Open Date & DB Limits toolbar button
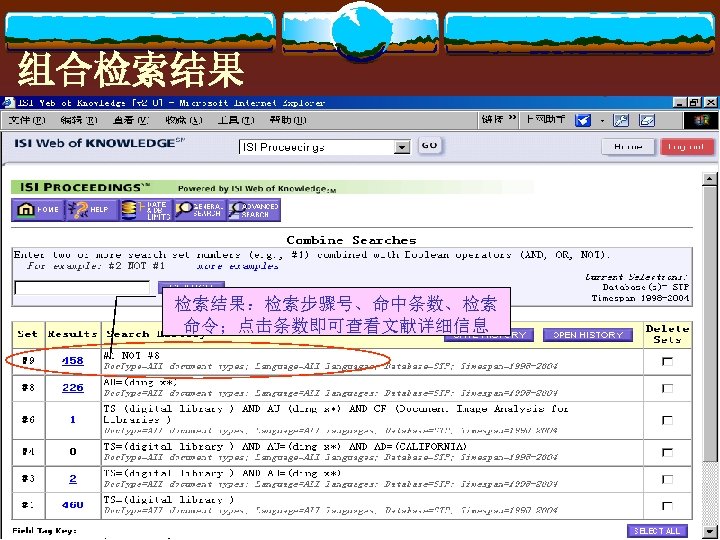Screen dimensions: 720x540 (x=145, y=210)
